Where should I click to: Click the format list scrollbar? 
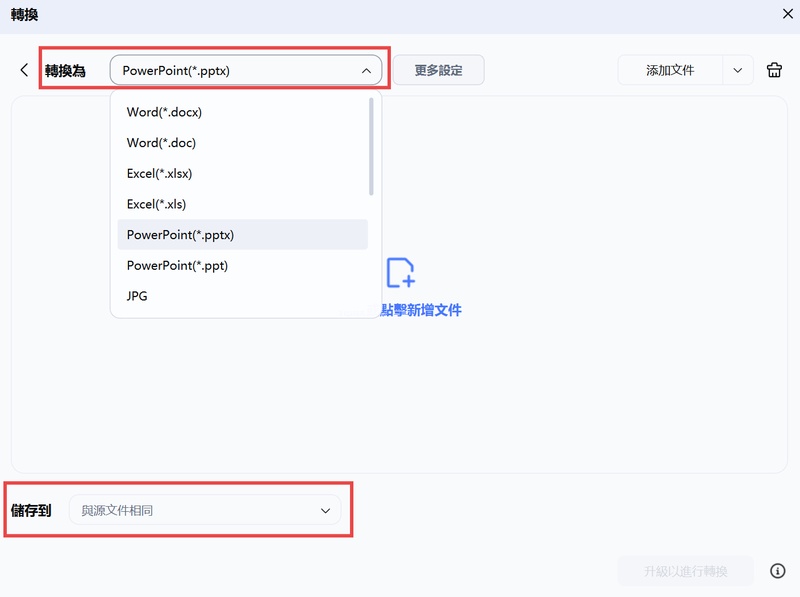click(371, 146)
